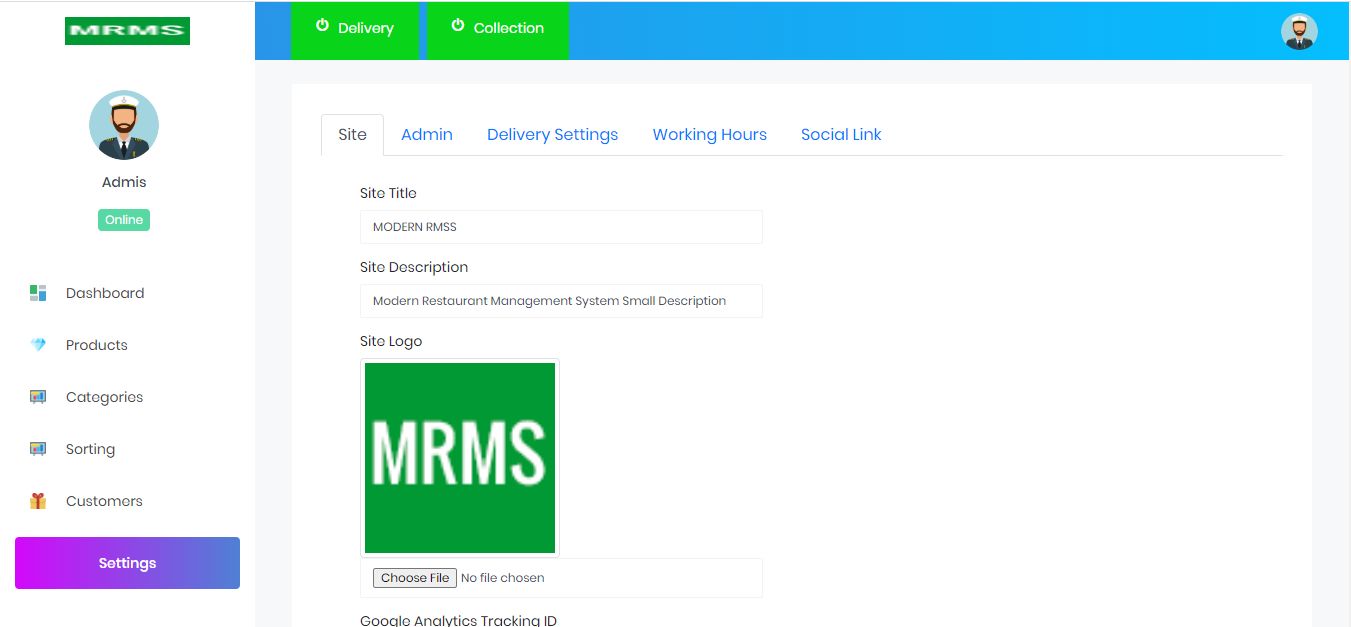The image size is (1351, 627).
Task: Select the Social Link tab
Action: click(840, 135)
